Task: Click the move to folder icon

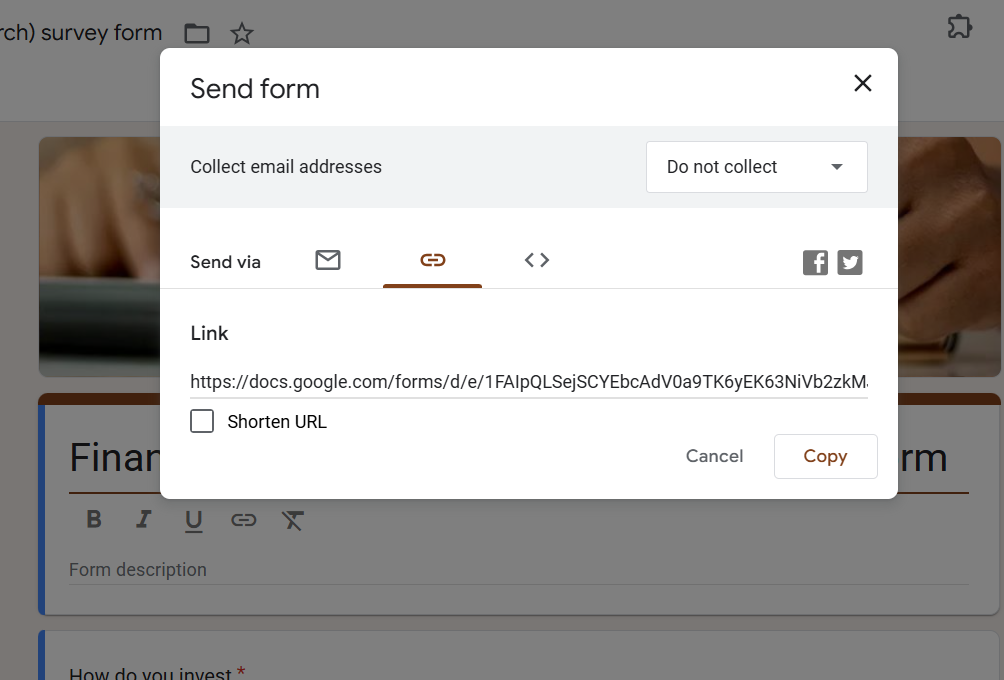Action: point(197,34)
